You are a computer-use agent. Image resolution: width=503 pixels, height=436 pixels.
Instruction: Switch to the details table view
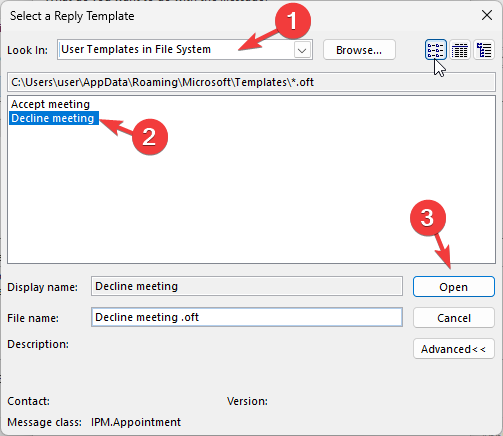460,50
